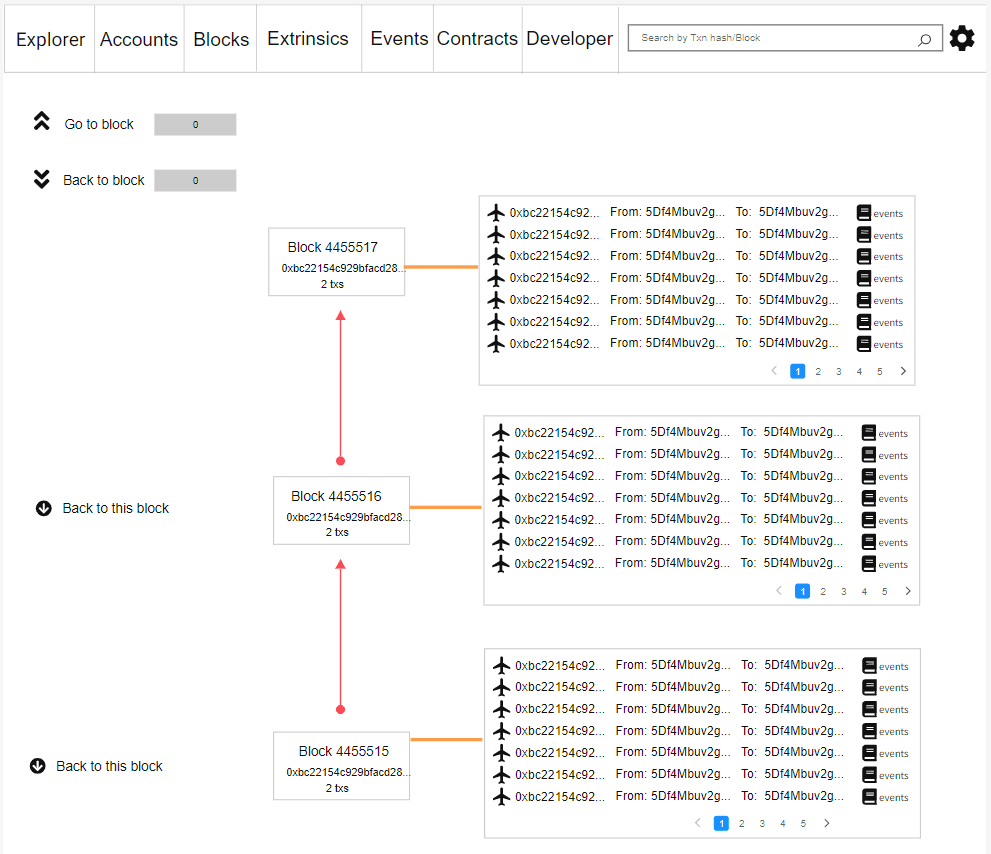Screen dimensions: 991x854
Task: Click the double up-arrow Go to block icon
Action: [x=41, y=122]
